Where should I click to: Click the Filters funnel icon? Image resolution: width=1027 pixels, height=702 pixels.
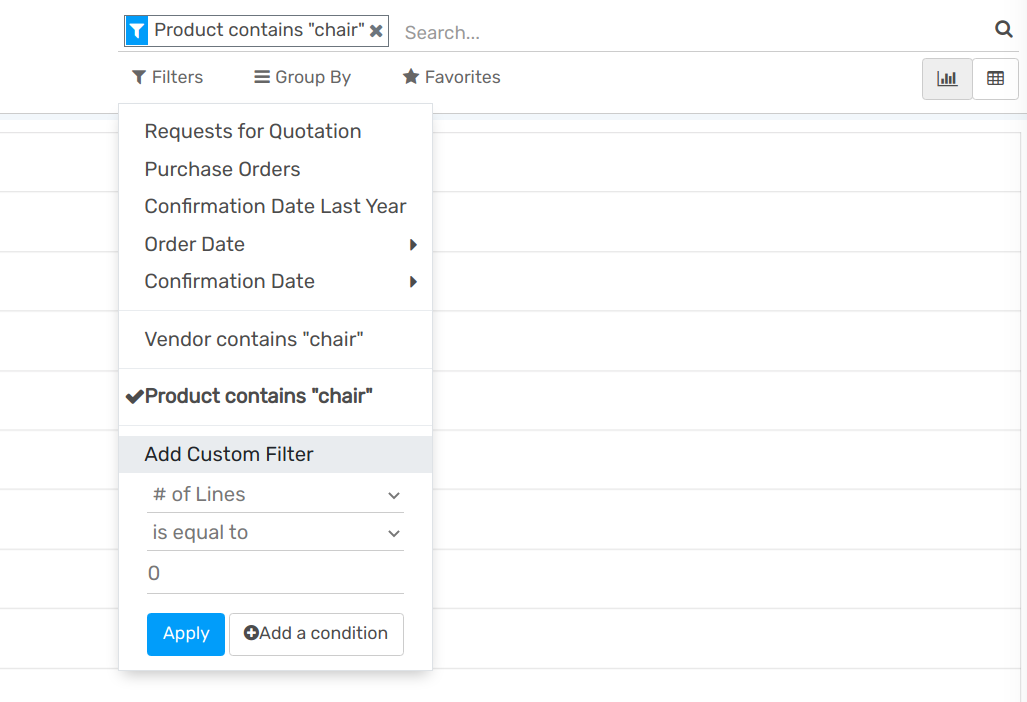click(x=139, y=77)
